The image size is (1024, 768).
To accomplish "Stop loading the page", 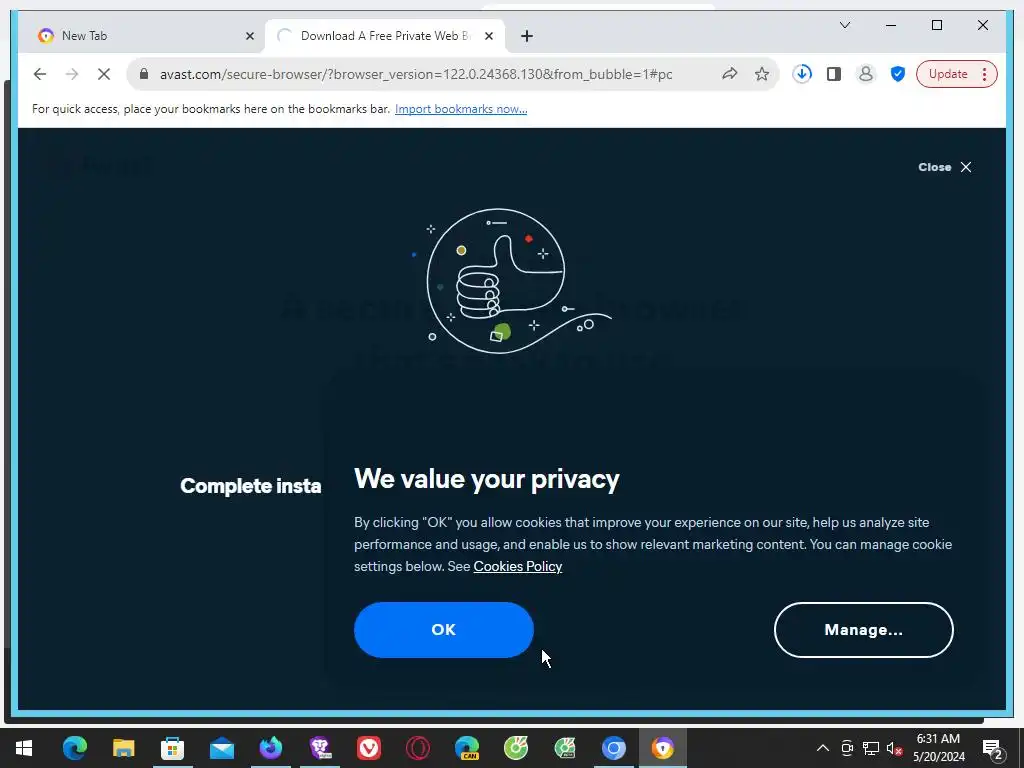I will pos(104,74).
